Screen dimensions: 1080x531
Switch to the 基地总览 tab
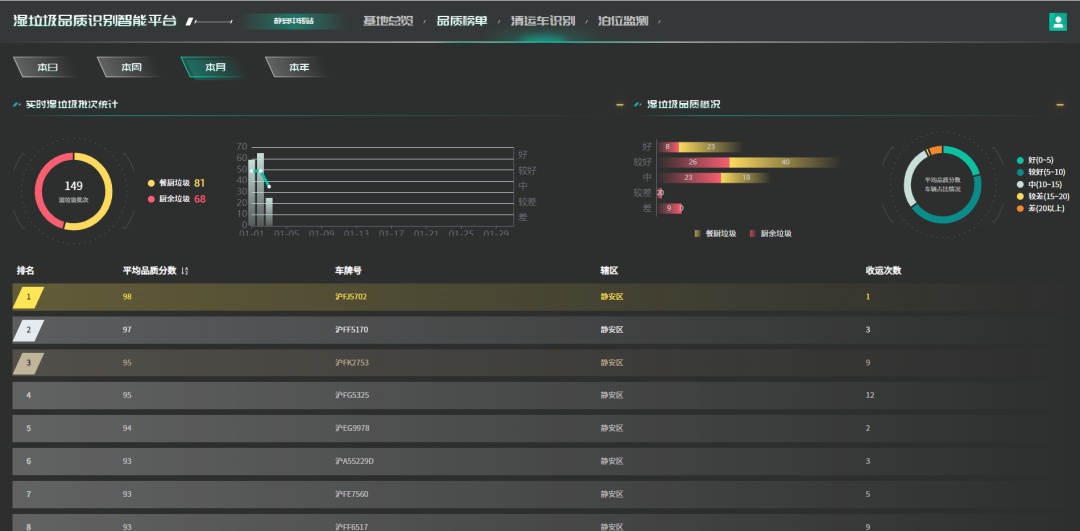coord(387,21)
